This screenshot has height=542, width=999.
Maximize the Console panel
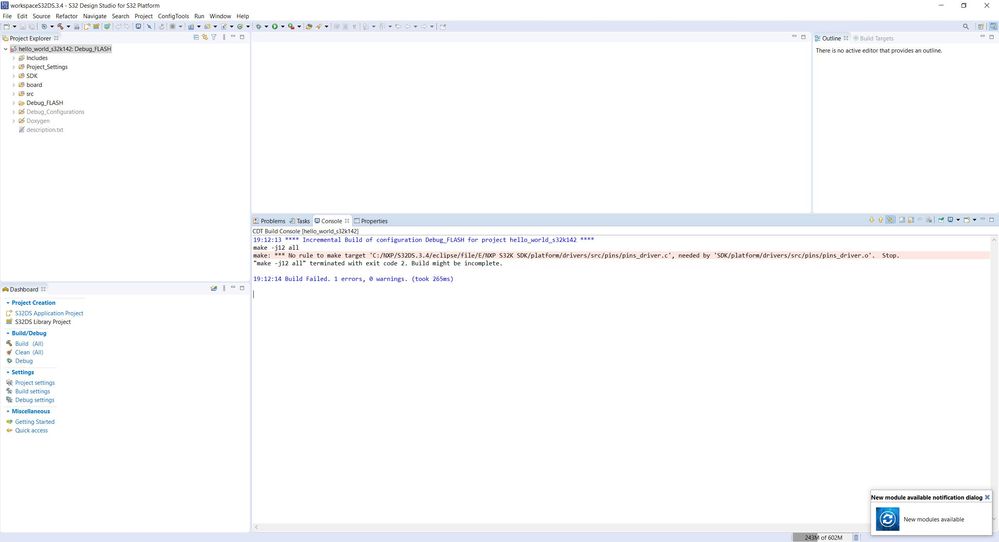pos(991,220)
